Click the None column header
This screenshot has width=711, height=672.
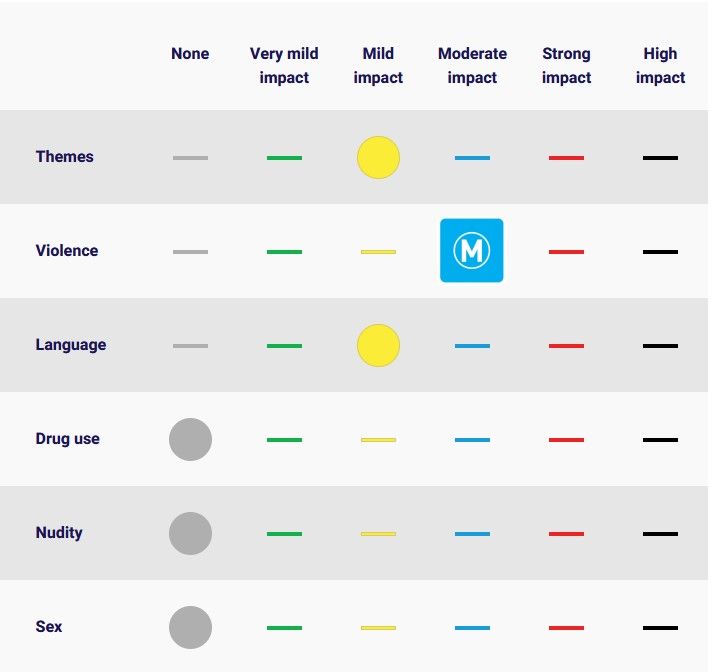(x=190, y=54)
